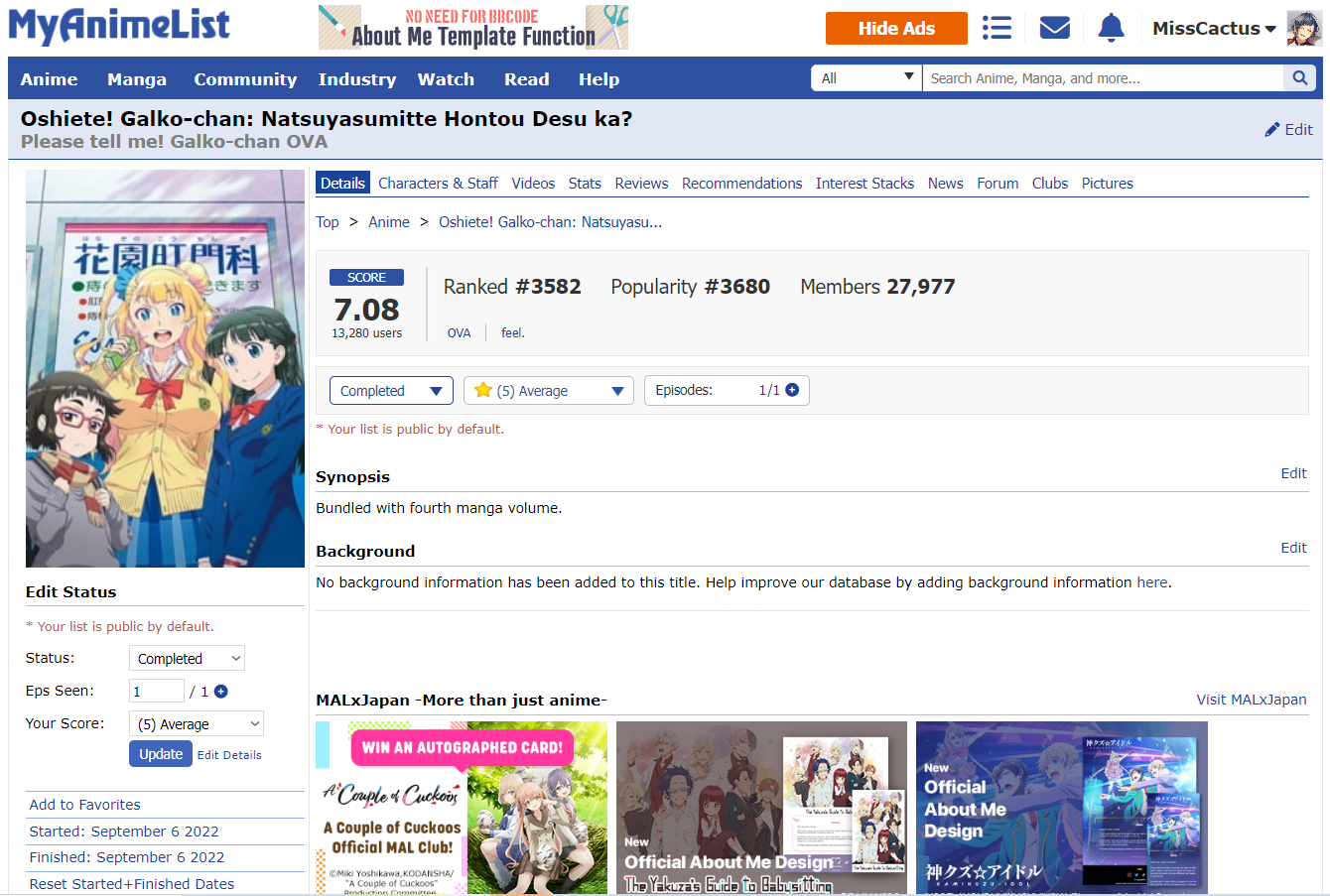Click the Eps Seen input field
The width and height of the screenshot is (1330, 896).
click(x=157, y=691)
